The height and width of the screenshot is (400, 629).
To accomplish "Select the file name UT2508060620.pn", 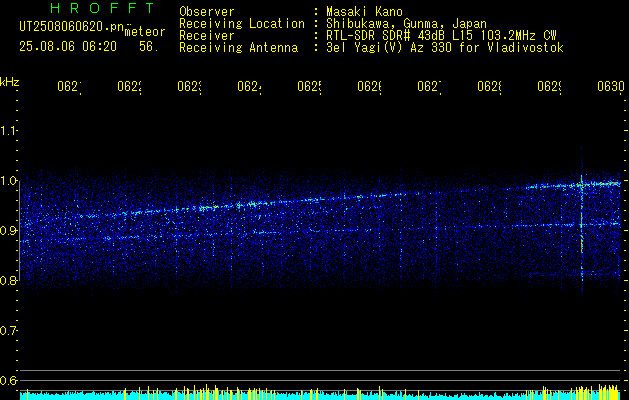I will (x=71, y=26).
